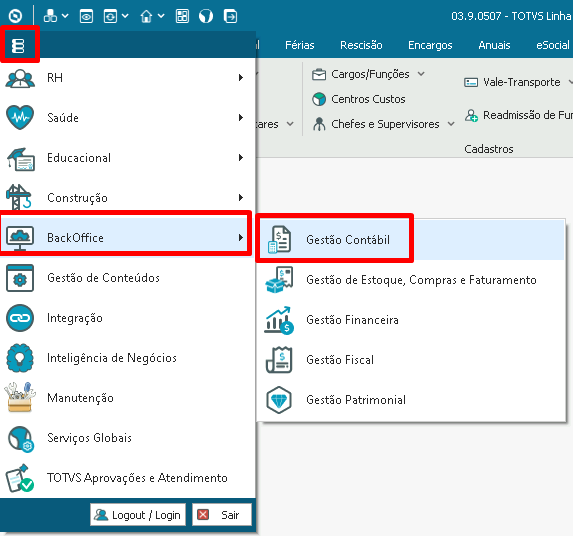The height and width of the screenshot is (536, 573).
Task: Click the TOTVS logo icon in title bar
Action: pyautogui.click(x=15, y=16)
